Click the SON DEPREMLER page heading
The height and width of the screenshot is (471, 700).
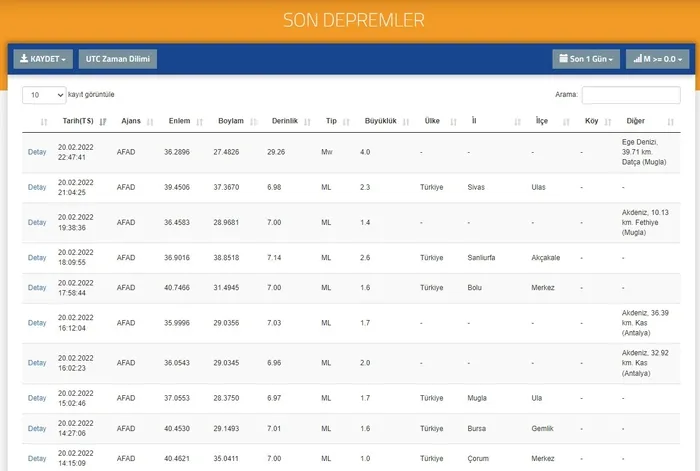point(354,20)
